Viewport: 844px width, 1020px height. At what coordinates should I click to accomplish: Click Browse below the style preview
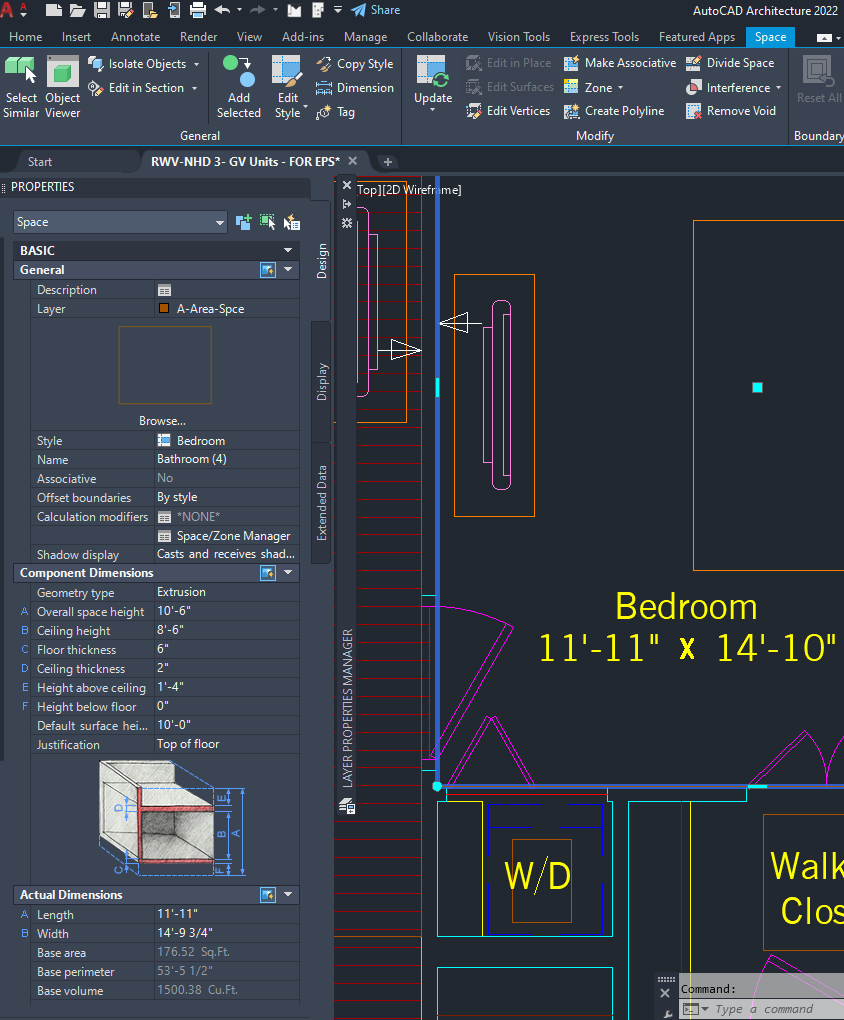click(162, 421)
